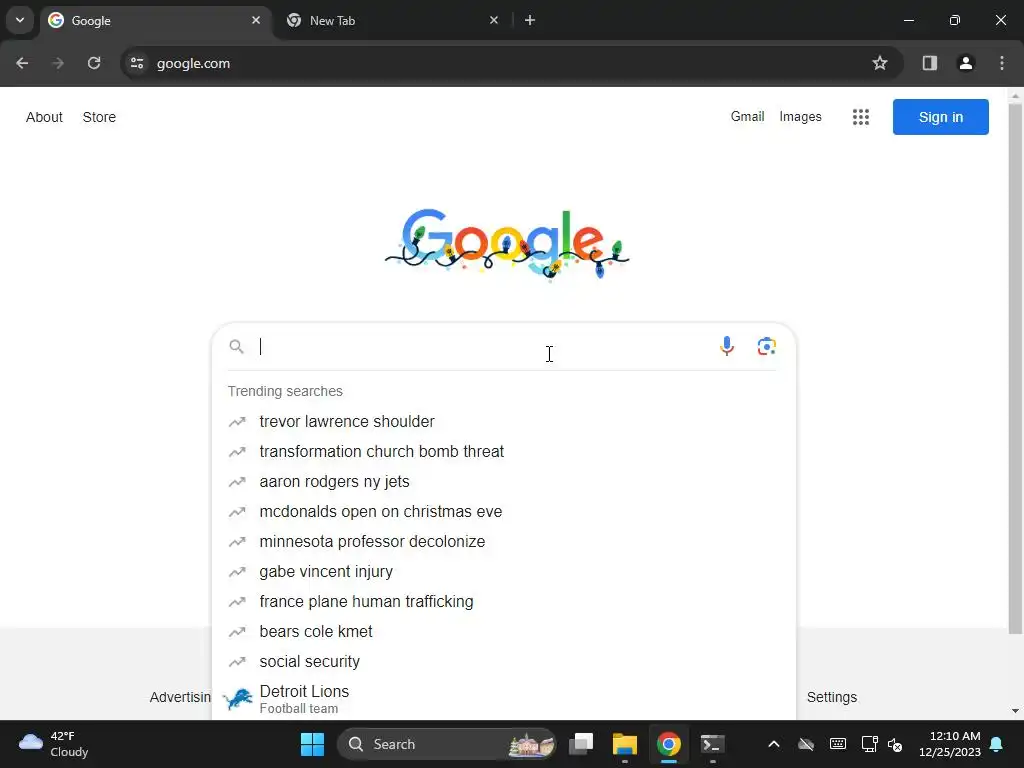Reload the Google page
The height and width of the screenshot is (768, 1024).
click(x=94, y=63)
